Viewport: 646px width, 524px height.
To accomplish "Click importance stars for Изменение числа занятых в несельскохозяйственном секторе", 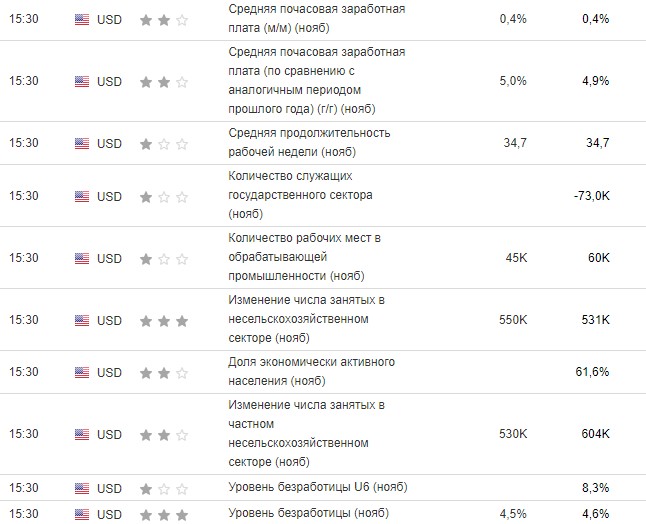I will [163, 320].
